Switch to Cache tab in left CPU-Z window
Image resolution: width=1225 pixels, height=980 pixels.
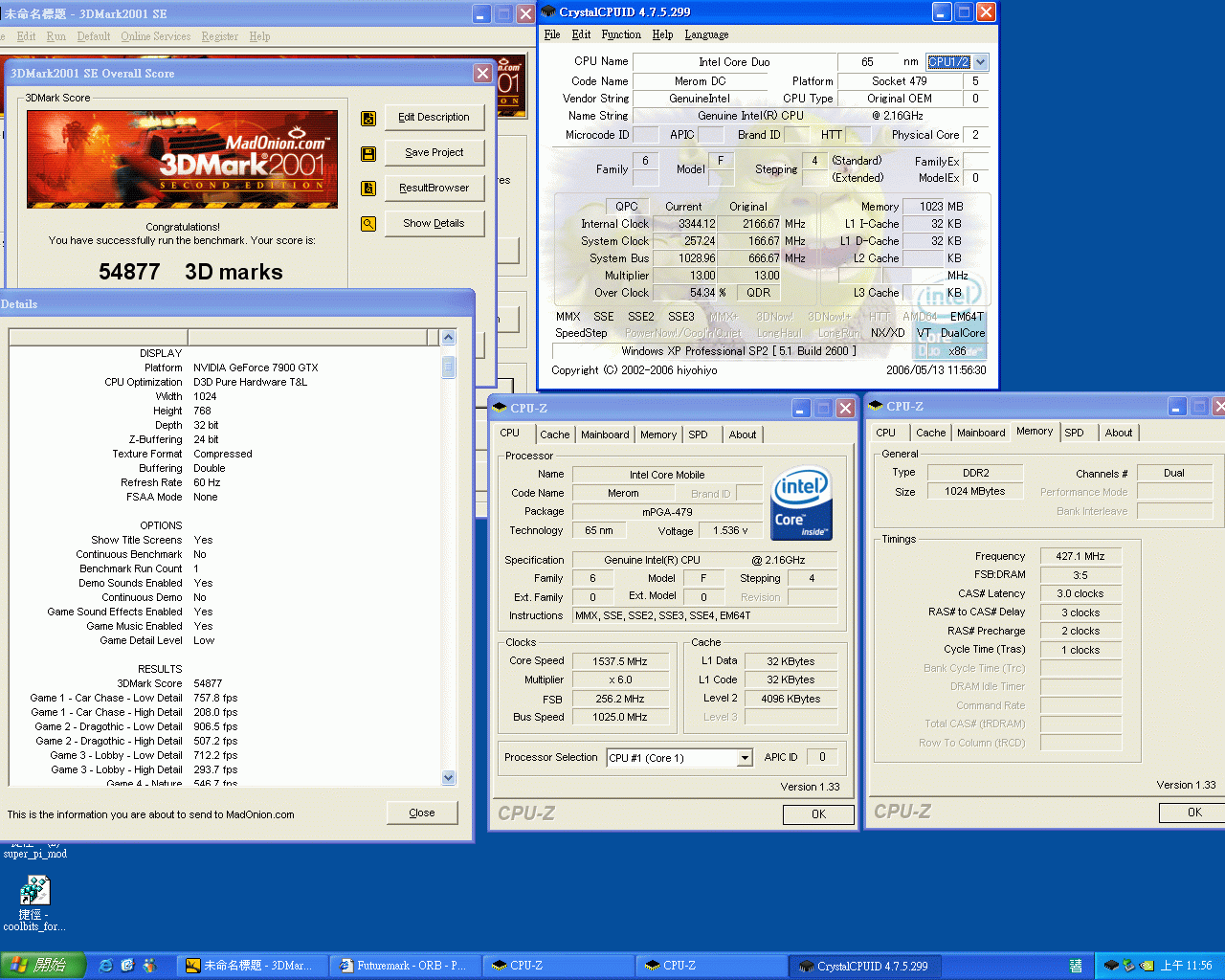tap(554, 434)
